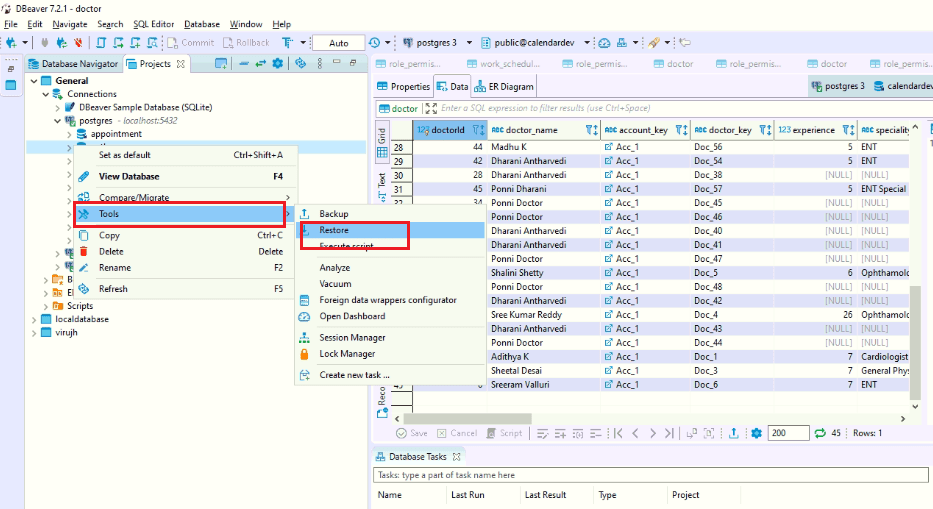Open the Database menu
Screen dimensions: 933x509
click(202, 24)
